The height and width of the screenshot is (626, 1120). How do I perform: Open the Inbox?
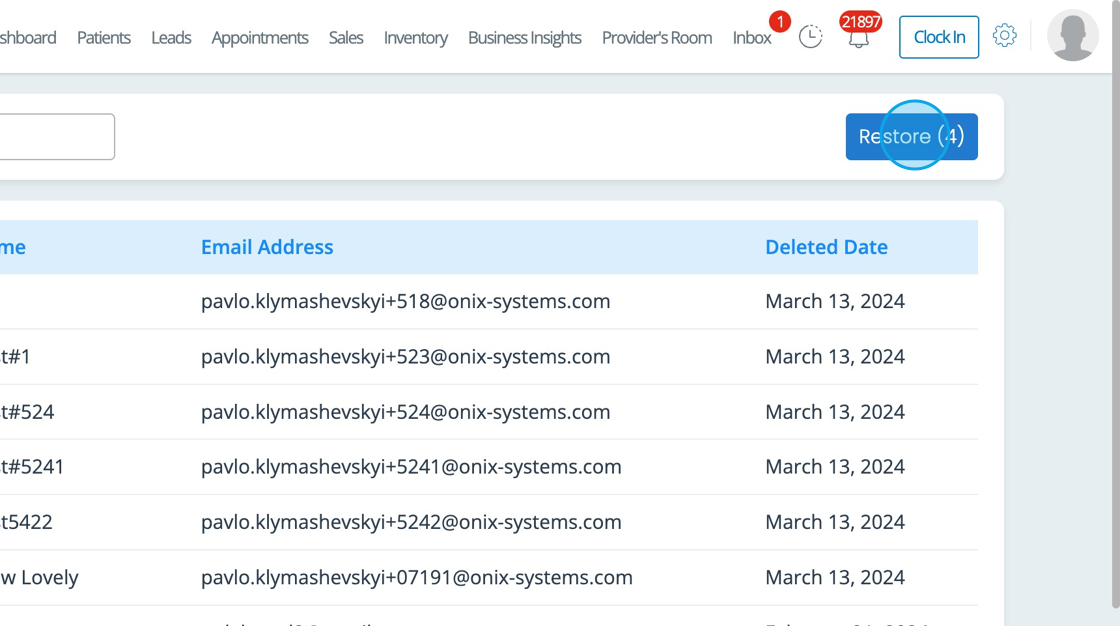751,38
